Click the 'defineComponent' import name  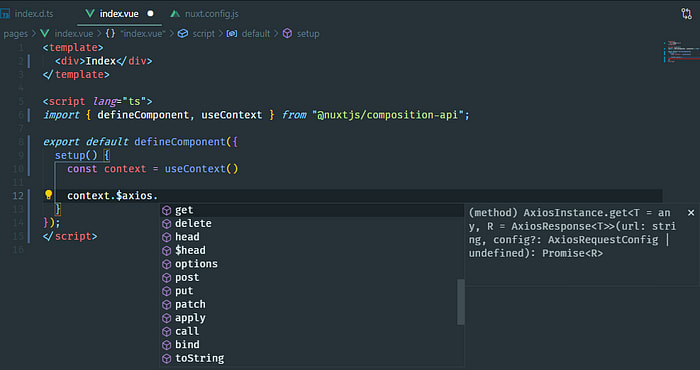click(143, 115)
